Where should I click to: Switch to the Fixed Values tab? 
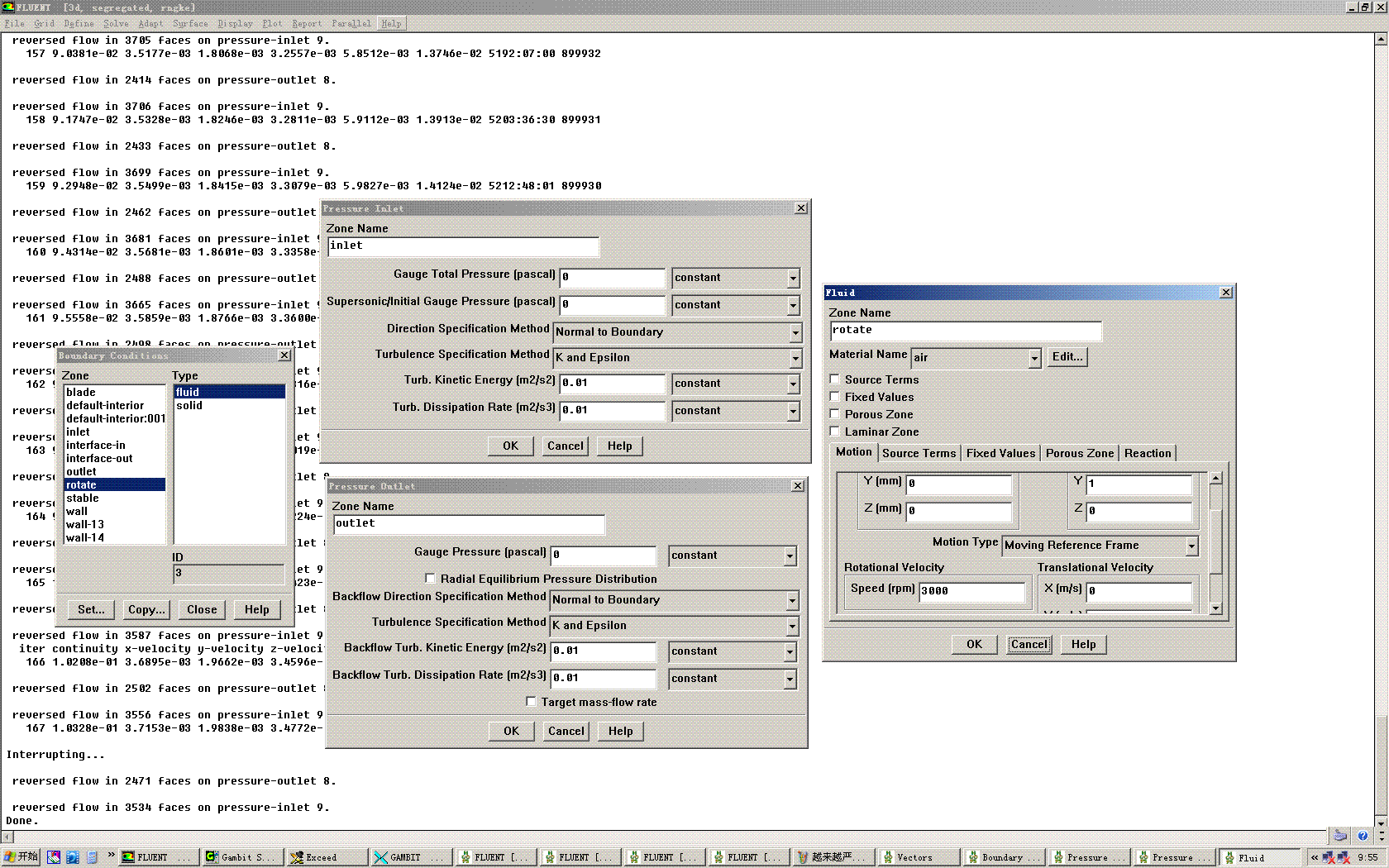(x=1000, y=453)
